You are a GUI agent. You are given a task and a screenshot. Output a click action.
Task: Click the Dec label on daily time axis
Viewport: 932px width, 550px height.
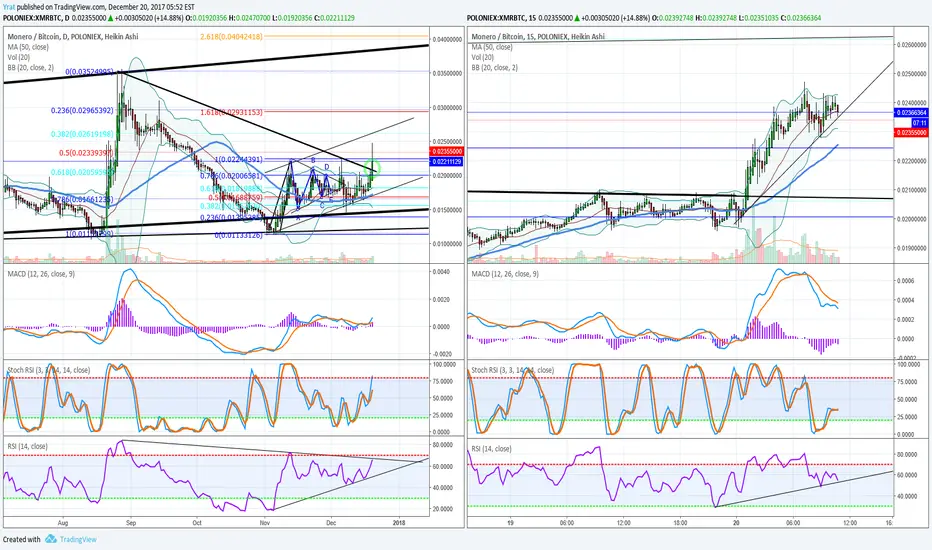pyautogui.click(x=331, y=523)
